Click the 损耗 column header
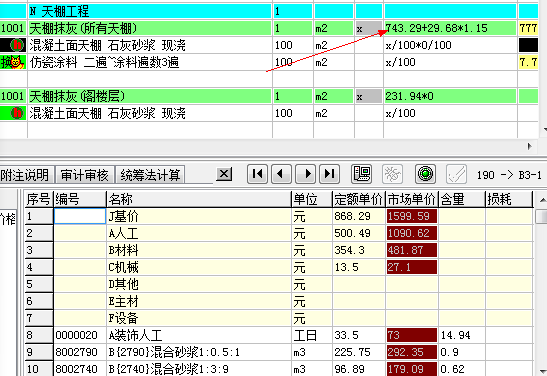Screen dimensions: 547x376 pyautogui.click(x=509, y=199)
